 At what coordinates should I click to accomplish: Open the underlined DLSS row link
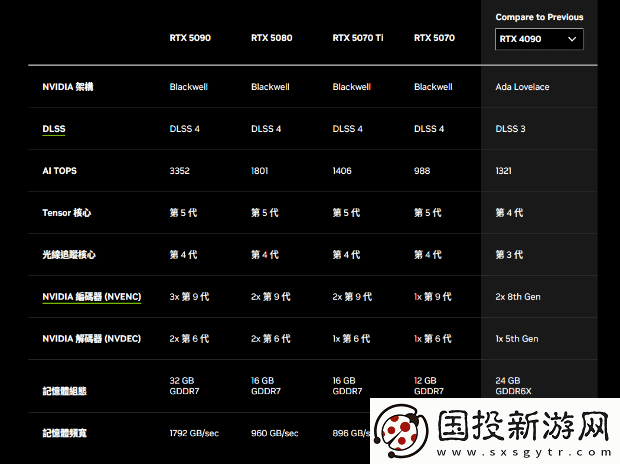[x=54, y=129]
